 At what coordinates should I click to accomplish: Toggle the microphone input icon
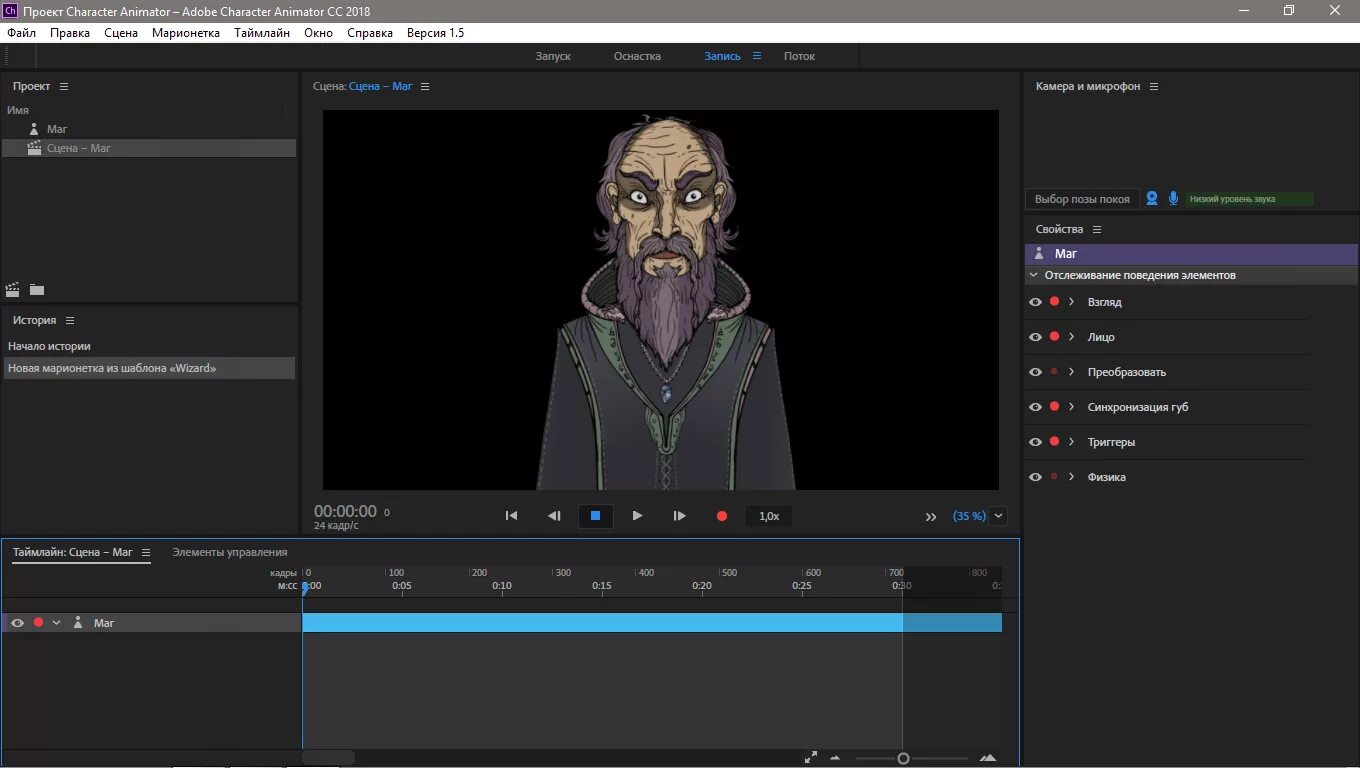[1173, 198]
